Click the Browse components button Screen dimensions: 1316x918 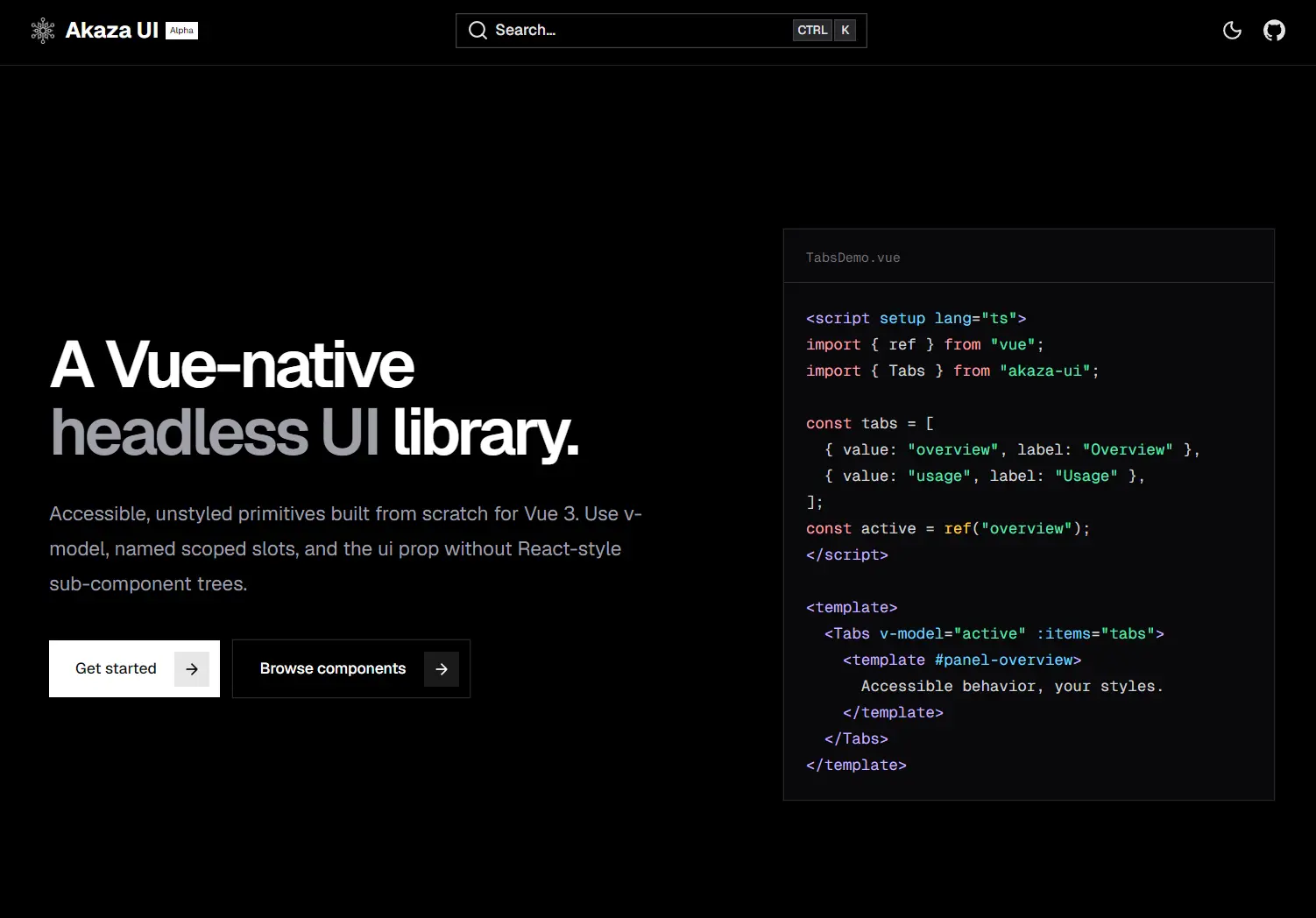[x=350, y=669]
